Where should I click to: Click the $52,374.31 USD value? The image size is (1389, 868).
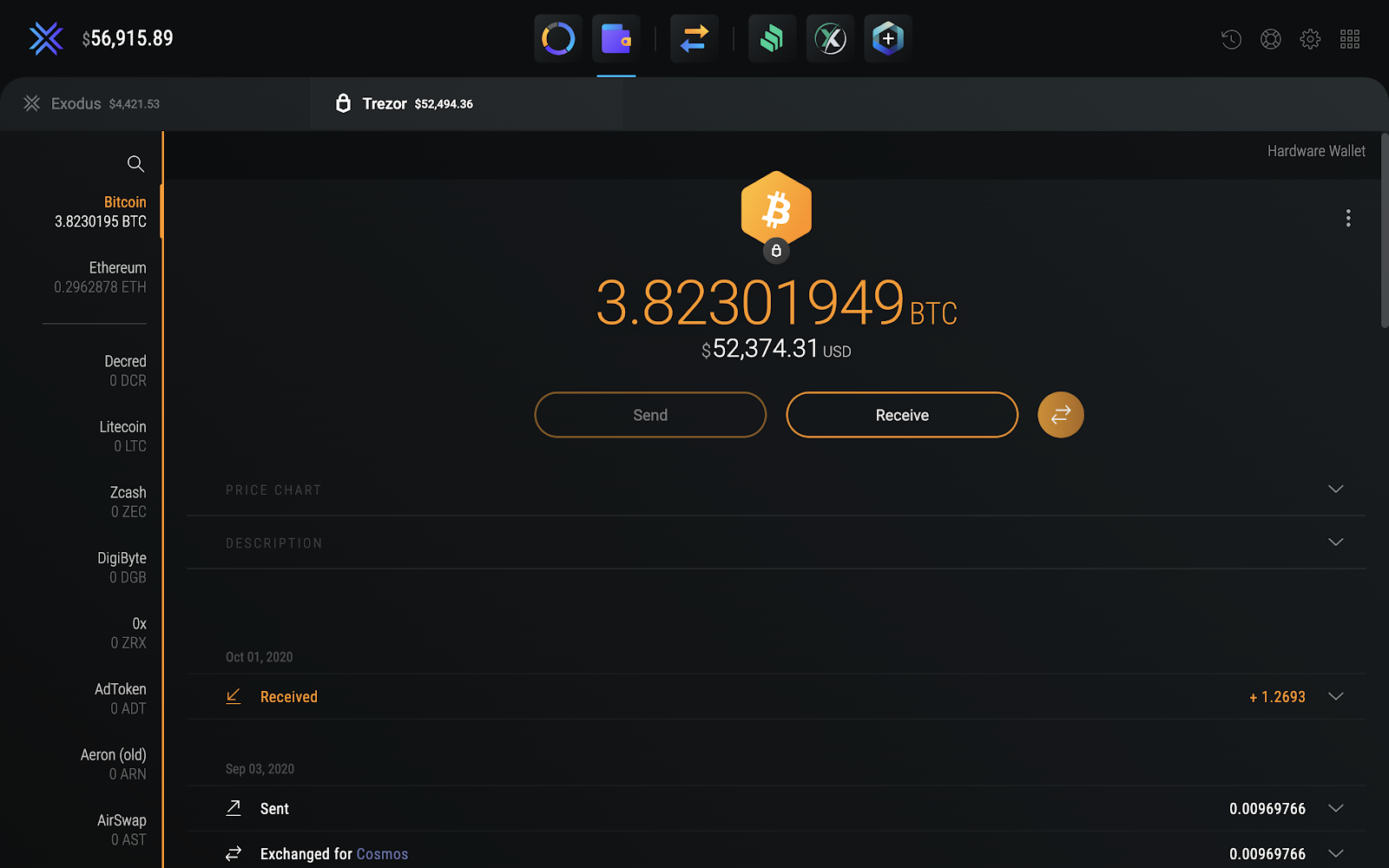[776, 349]
